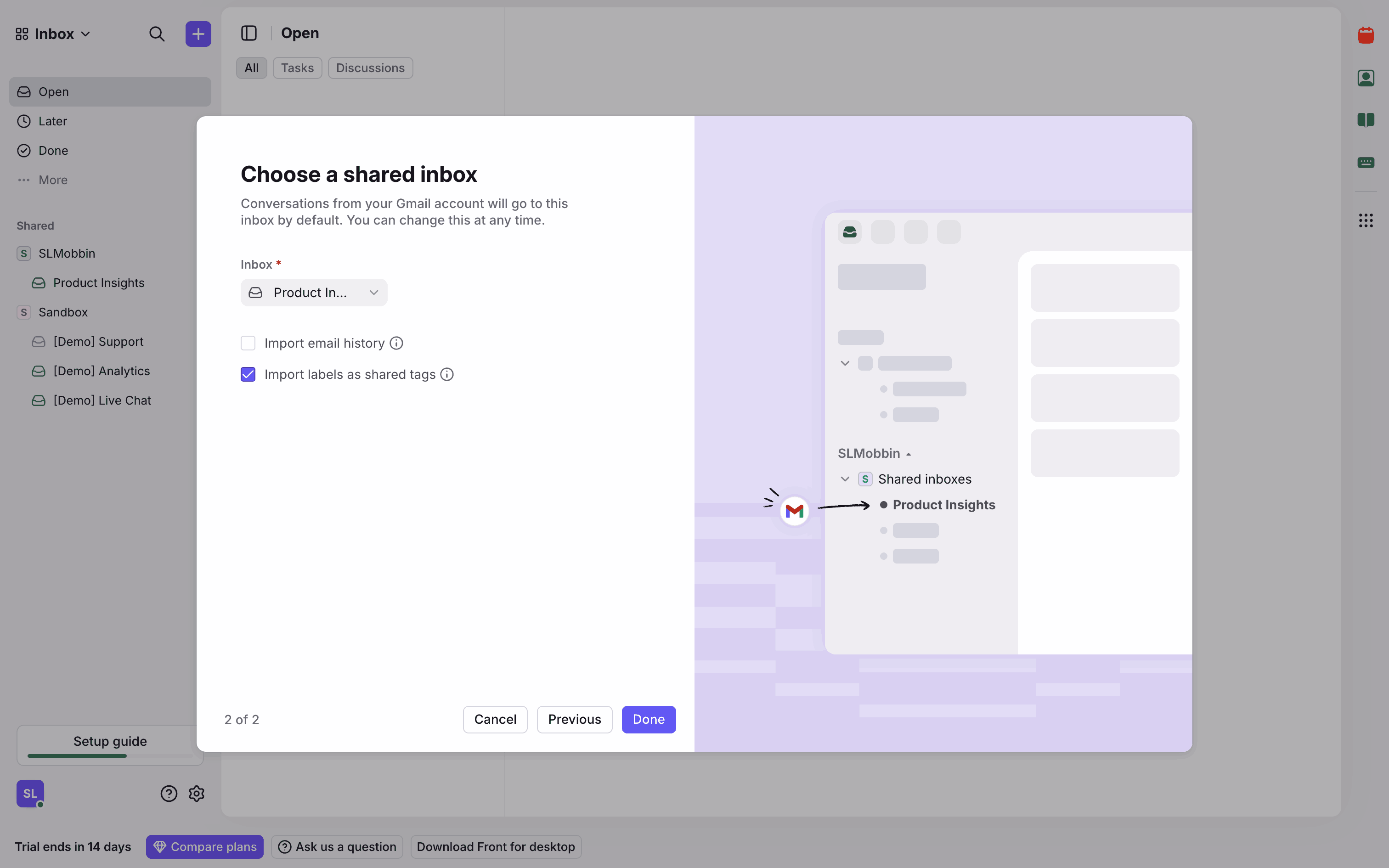The height and width of the screenshot is (868, 1389).
Task: Open settings gear icon at bottom left
Action: point(196,794)
